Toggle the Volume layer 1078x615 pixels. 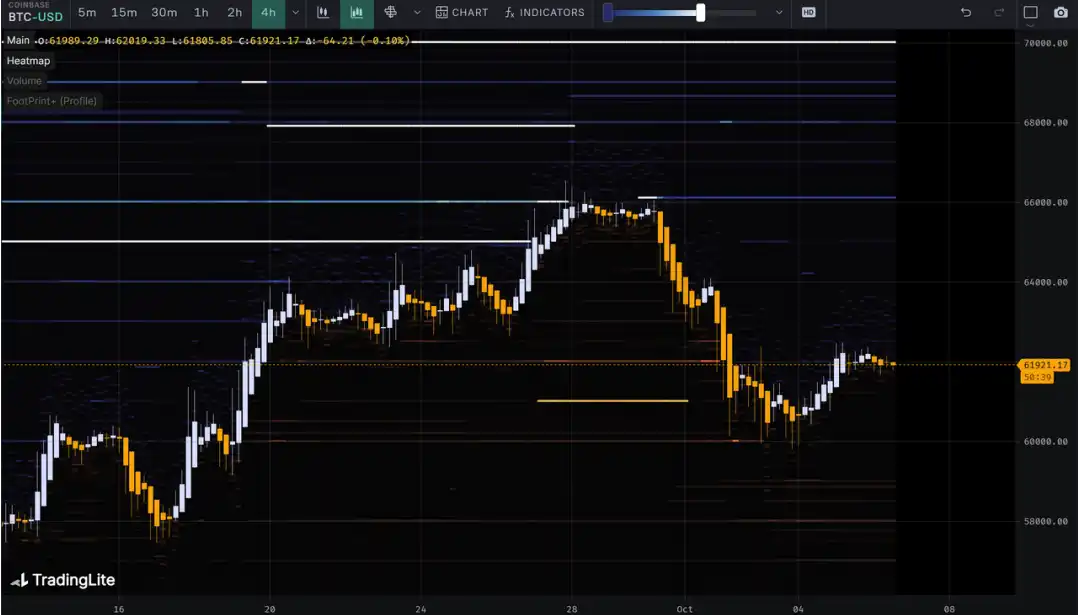24,81
